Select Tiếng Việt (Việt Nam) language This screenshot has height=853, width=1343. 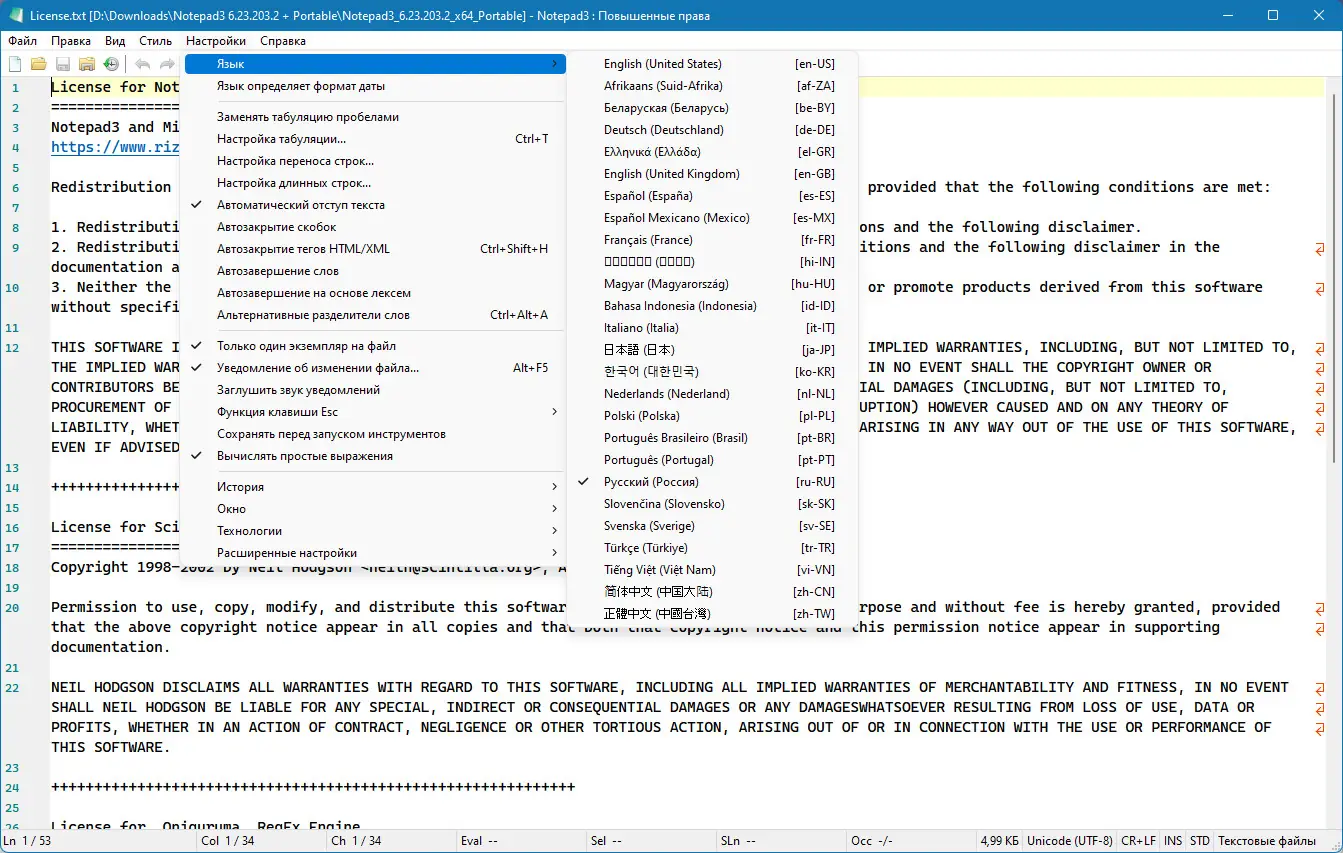[712, 570]
